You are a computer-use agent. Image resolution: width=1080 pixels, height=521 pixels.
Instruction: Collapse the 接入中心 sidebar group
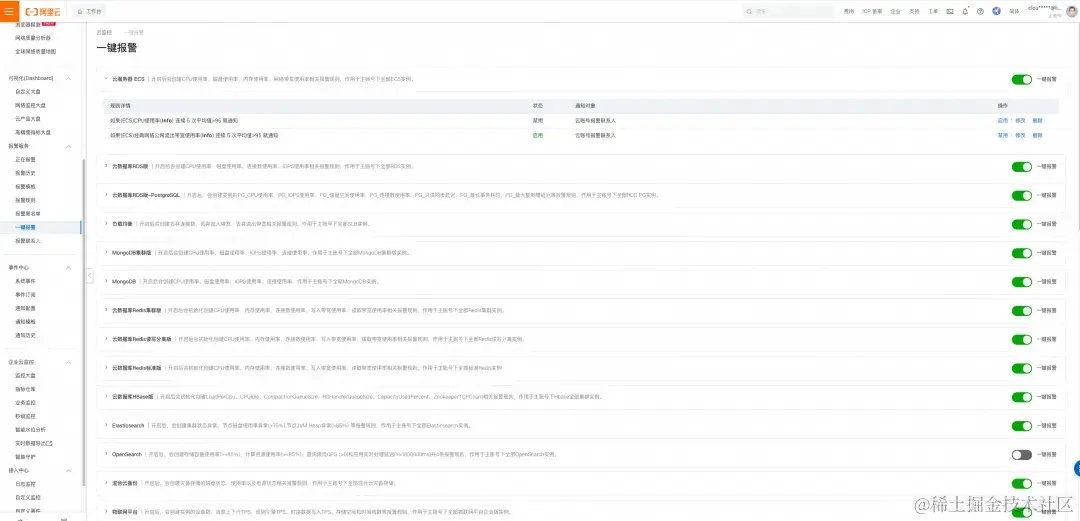tap(68, 471)
